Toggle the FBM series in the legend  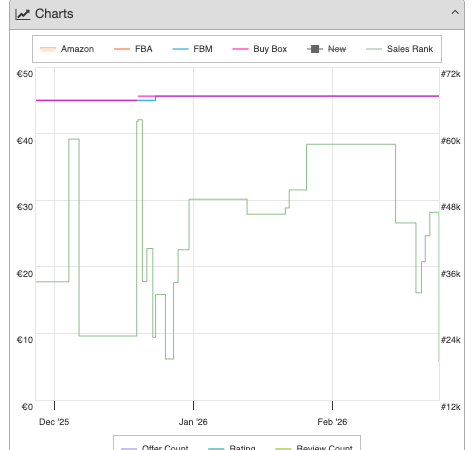192,49
